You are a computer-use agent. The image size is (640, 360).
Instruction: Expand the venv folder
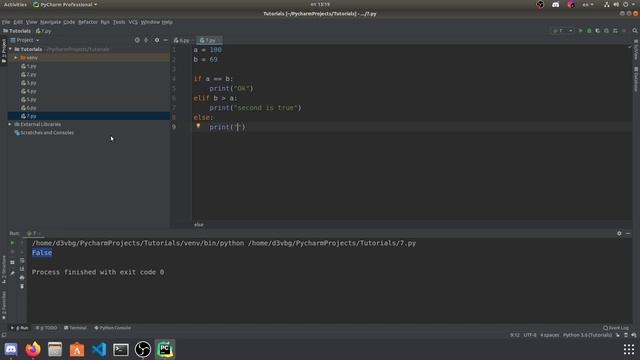coord(16,58)
